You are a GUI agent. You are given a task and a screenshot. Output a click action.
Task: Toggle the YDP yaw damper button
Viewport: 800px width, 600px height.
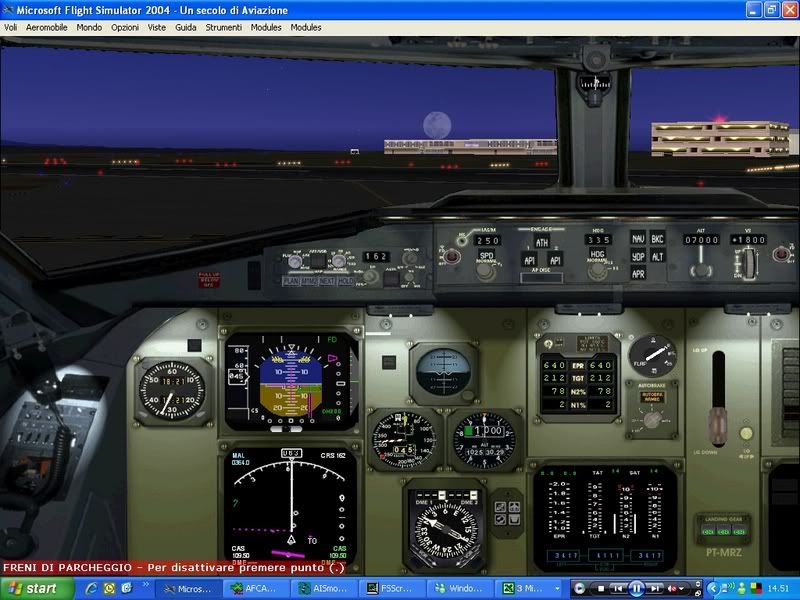638,256
